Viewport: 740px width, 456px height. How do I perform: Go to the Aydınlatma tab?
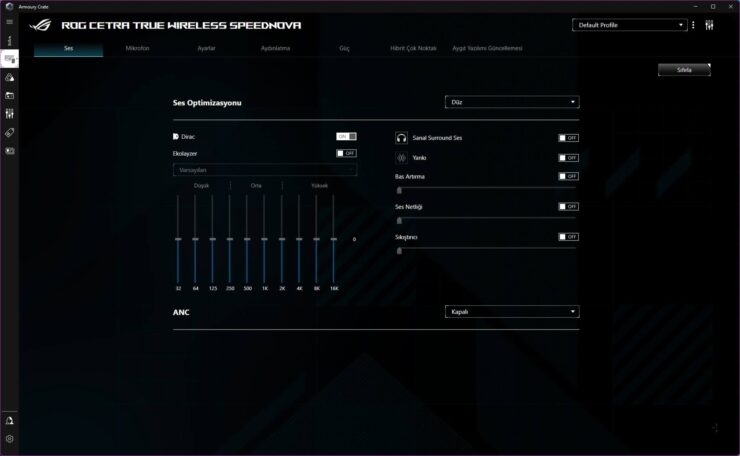point(276,48)
